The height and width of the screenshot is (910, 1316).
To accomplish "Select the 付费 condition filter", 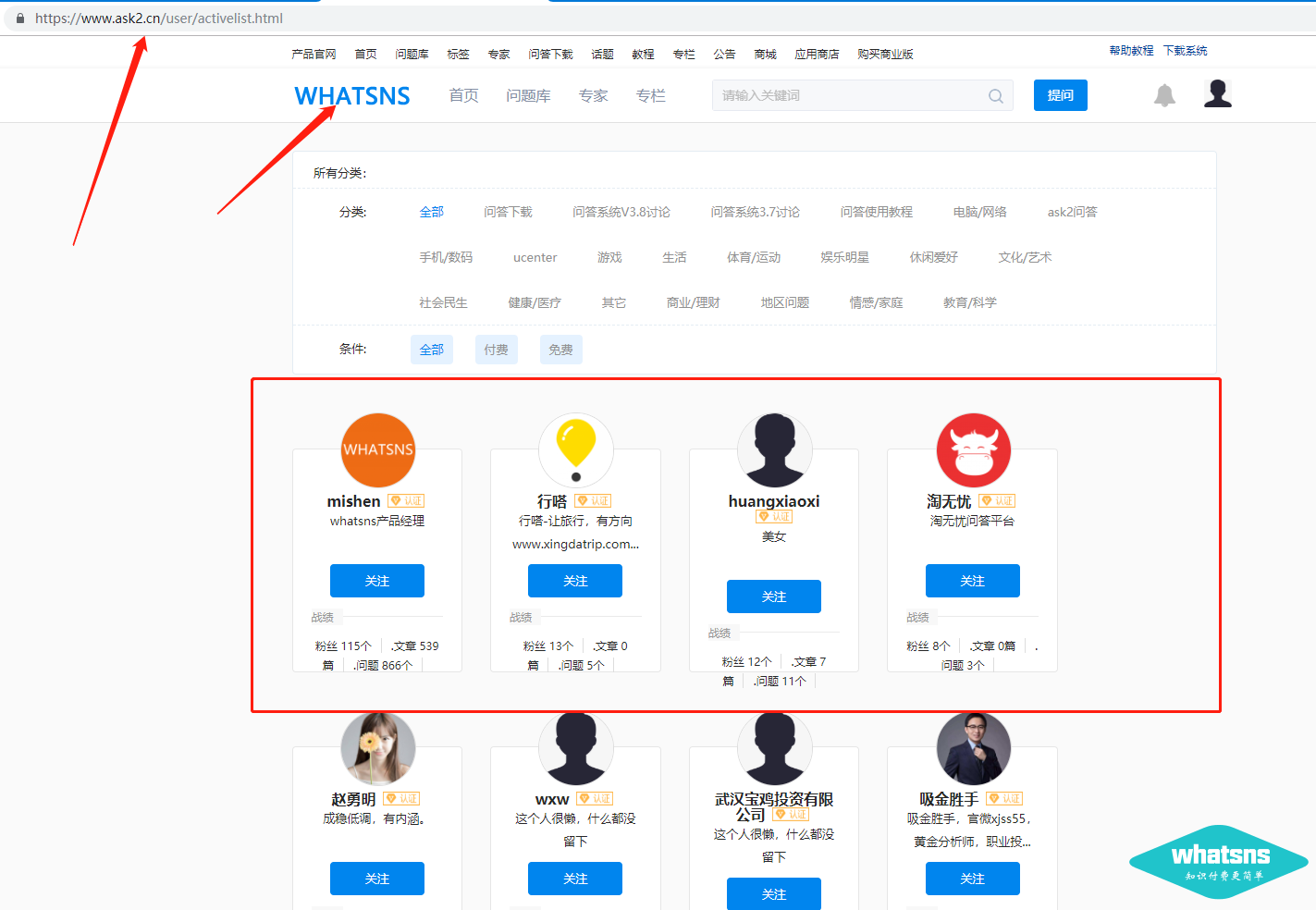I will [x=496, y=350].
